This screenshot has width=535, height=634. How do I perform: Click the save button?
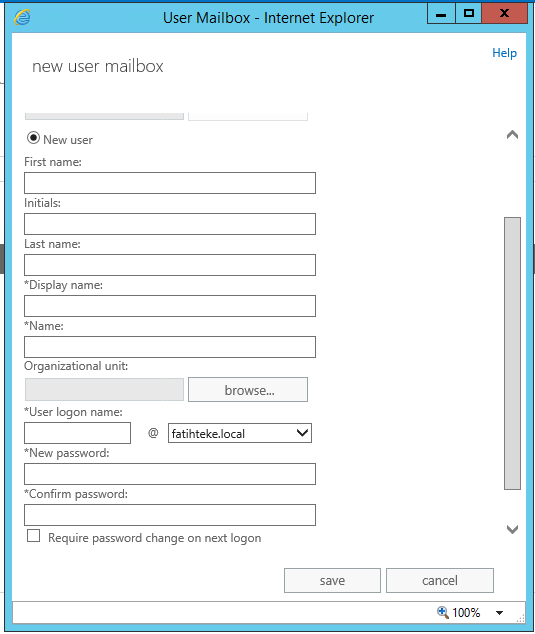pos(332,581)
